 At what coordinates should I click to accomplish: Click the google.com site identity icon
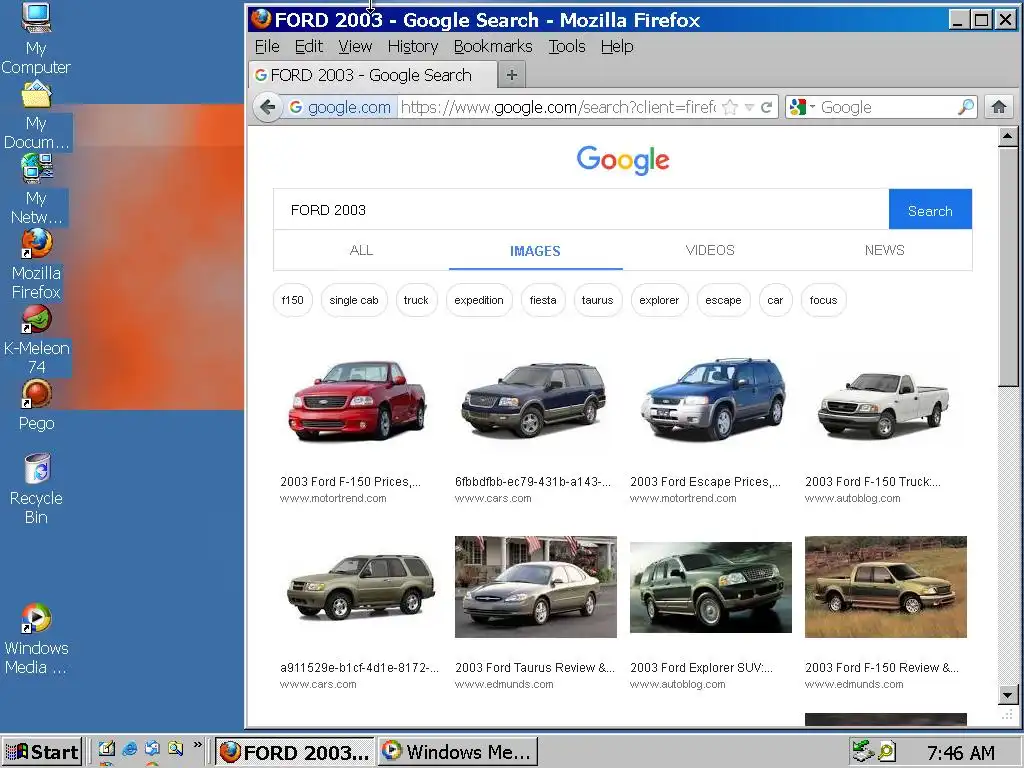click(x=340, y=107)
